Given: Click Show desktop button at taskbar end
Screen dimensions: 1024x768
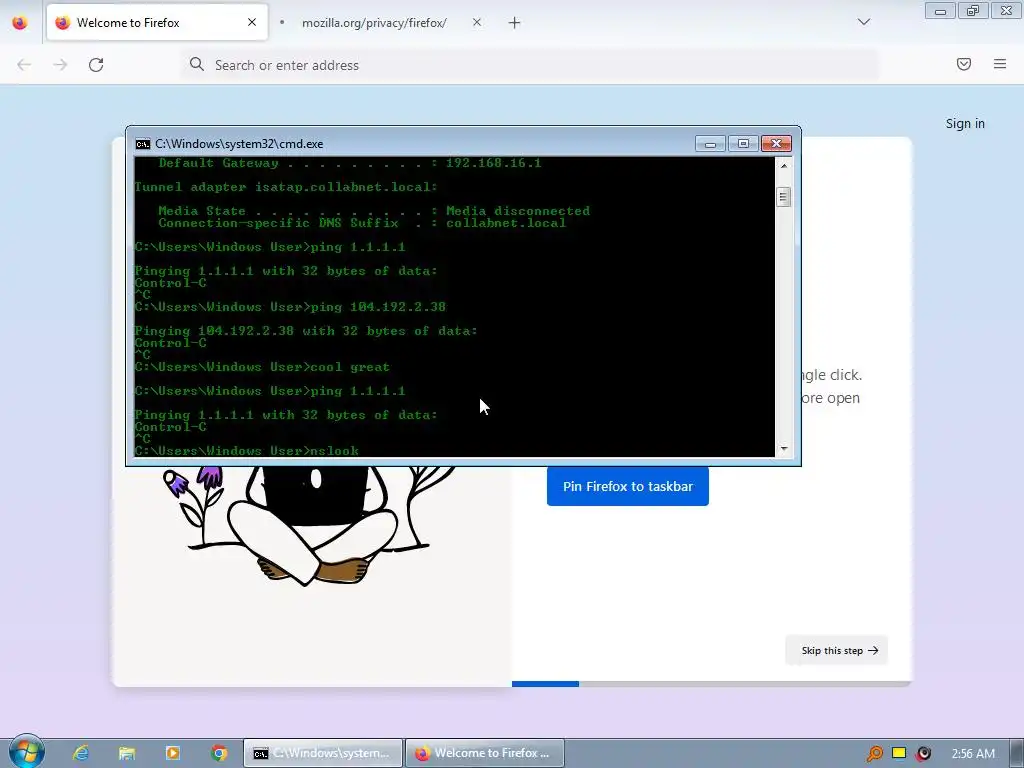Looking at the screenshot, I should click(1017, 753).
